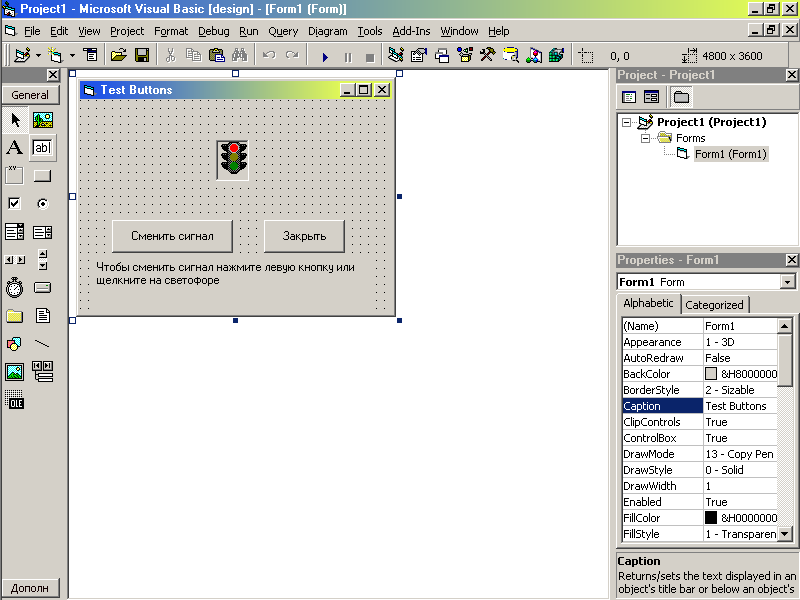The image size is (800, 600).
Task: Select the ListBox control tool
Action: 43,232
